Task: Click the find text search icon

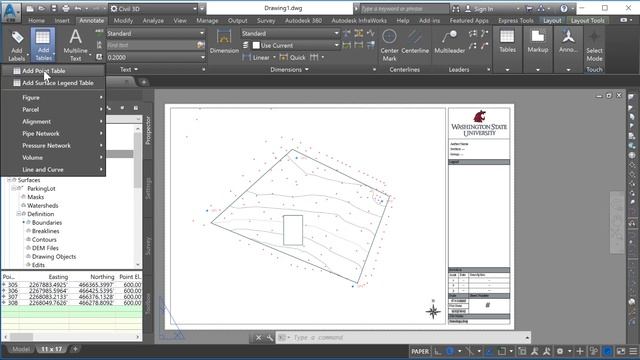Action: click(200, 45)
